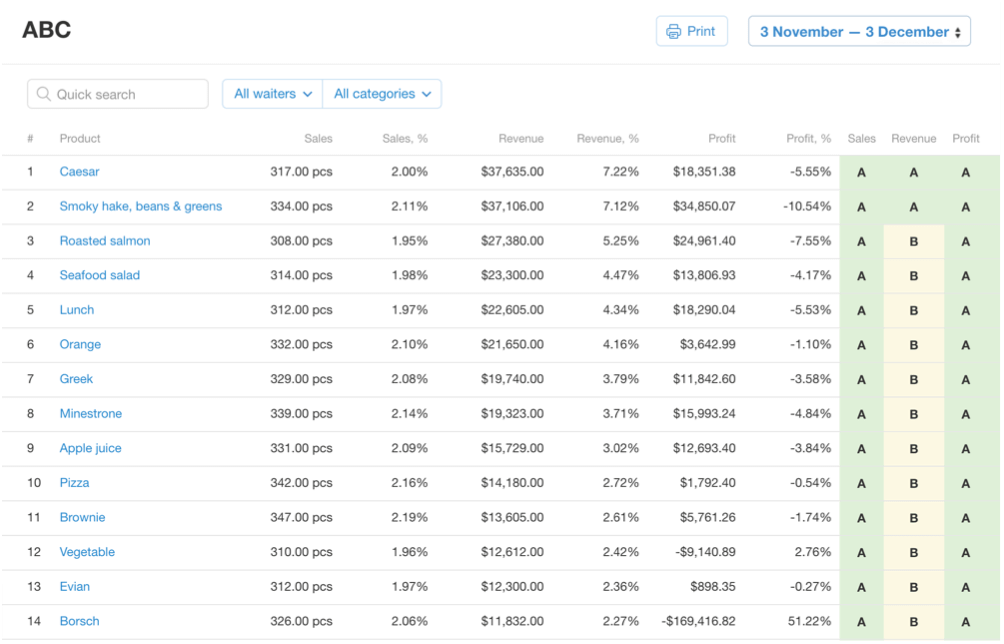
Task: Open the Roasted salmon product link
Action: pos(105,241)
